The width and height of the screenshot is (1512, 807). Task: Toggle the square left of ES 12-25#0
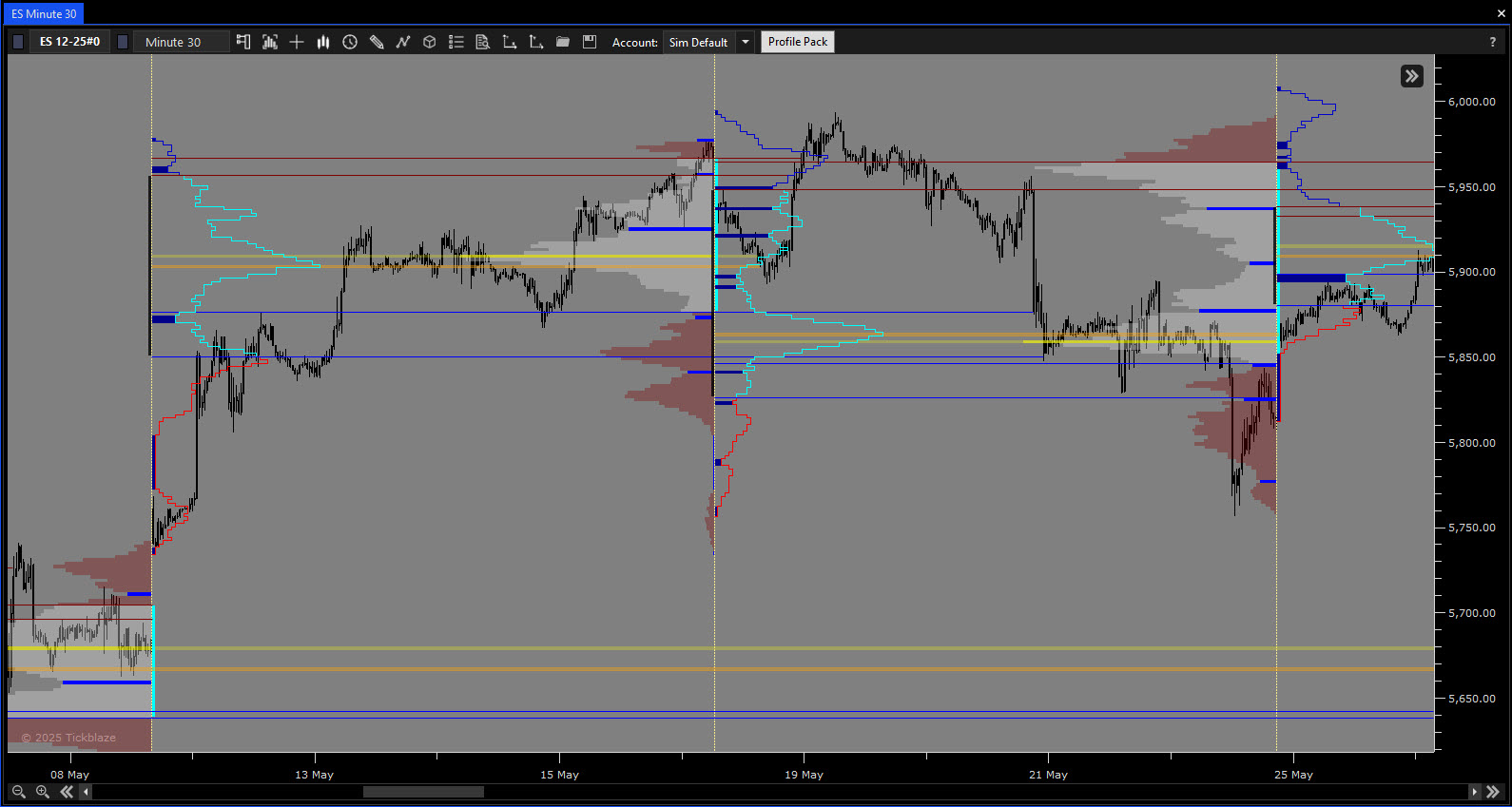(18, 42)
